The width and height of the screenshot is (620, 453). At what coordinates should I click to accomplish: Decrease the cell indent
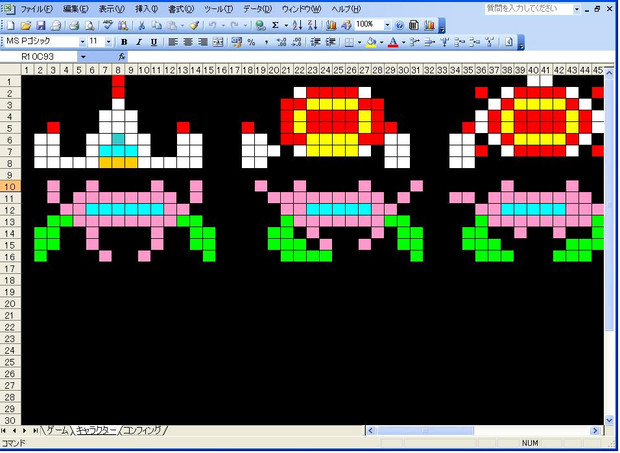tap(315, 42)
